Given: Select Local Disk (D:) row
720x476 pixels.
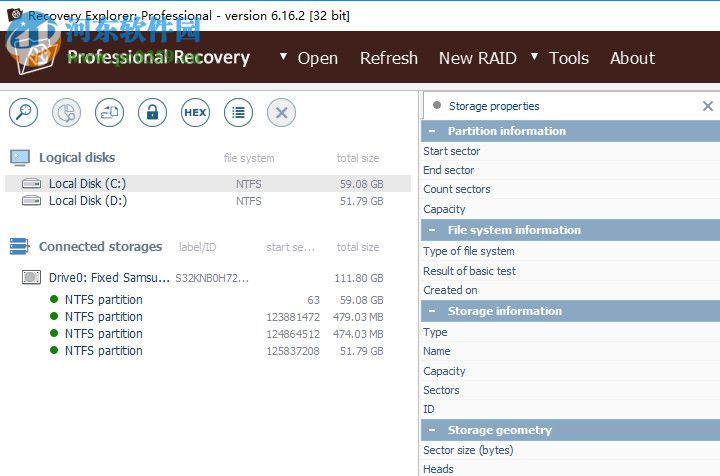Looking at the screenshot, I should 208,201.
